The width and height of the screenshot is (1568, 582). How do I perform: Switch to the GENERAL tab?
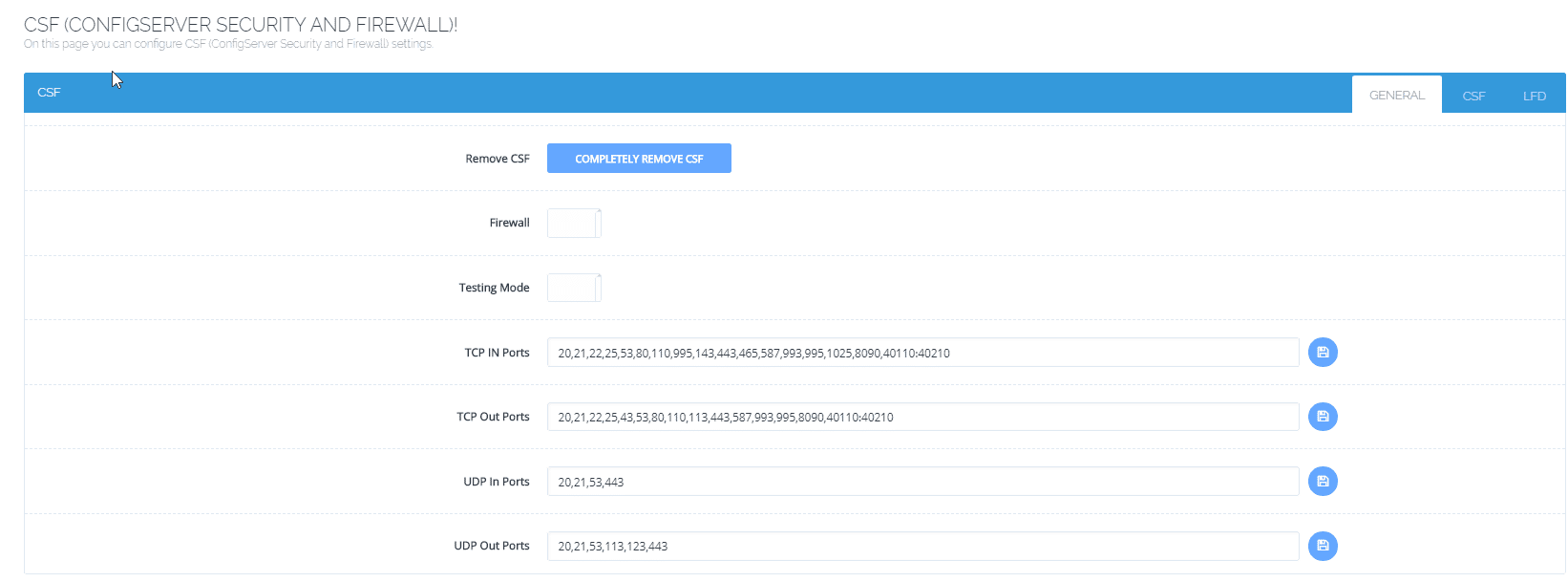click(1396, 96)
